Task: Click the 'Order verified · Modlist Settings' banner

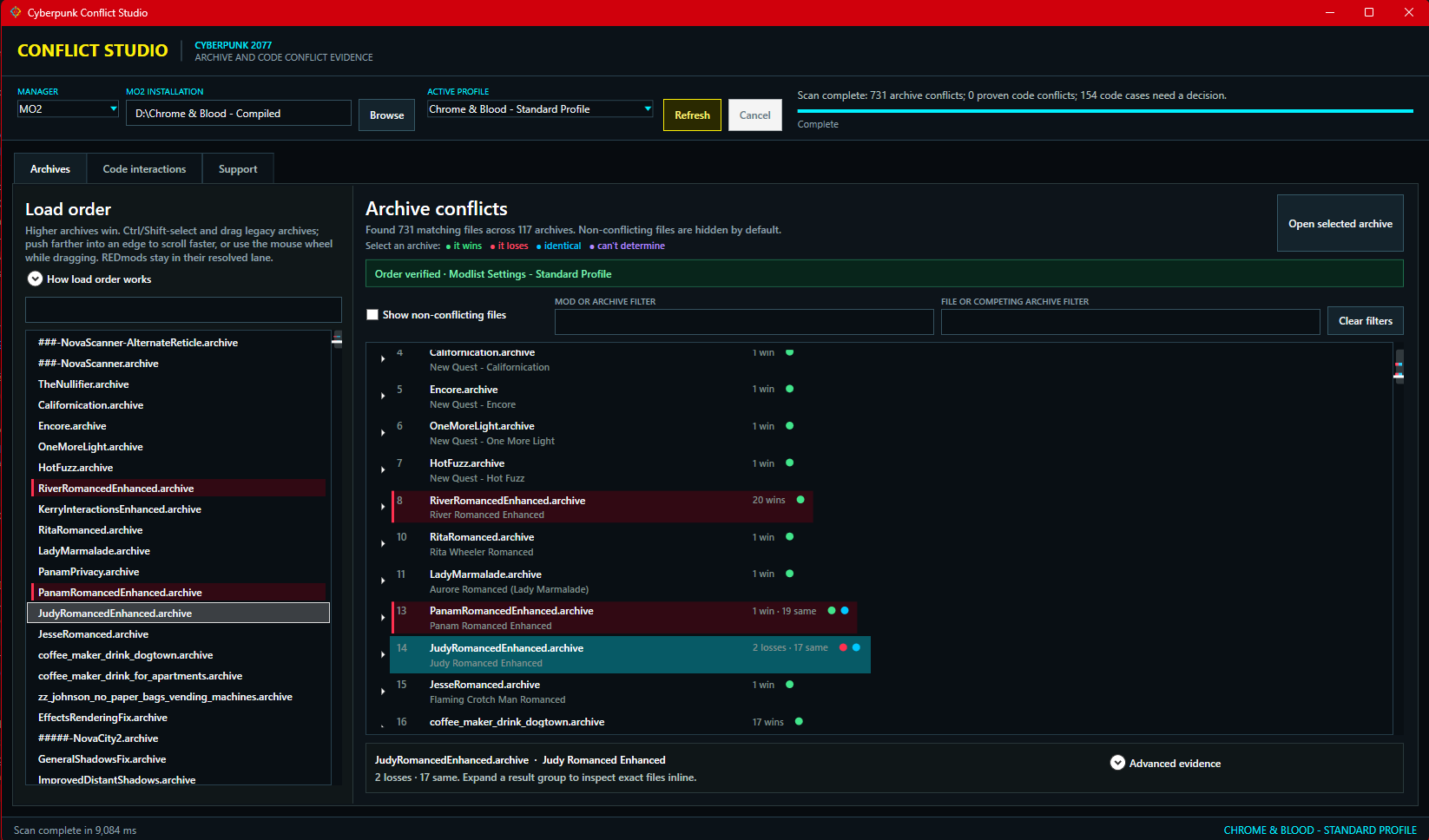Action: [885, 273]
